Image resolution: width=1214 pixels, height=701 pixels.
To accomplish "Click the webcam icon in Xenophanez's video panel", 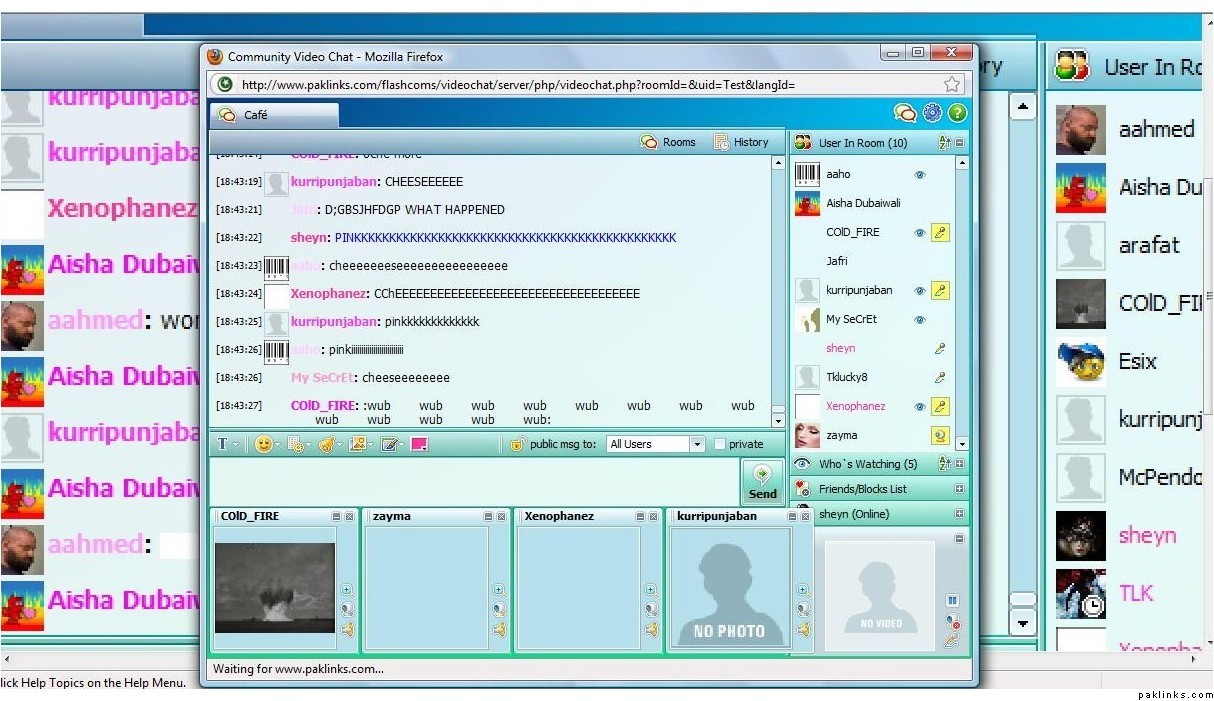I will tap(650, 610).
